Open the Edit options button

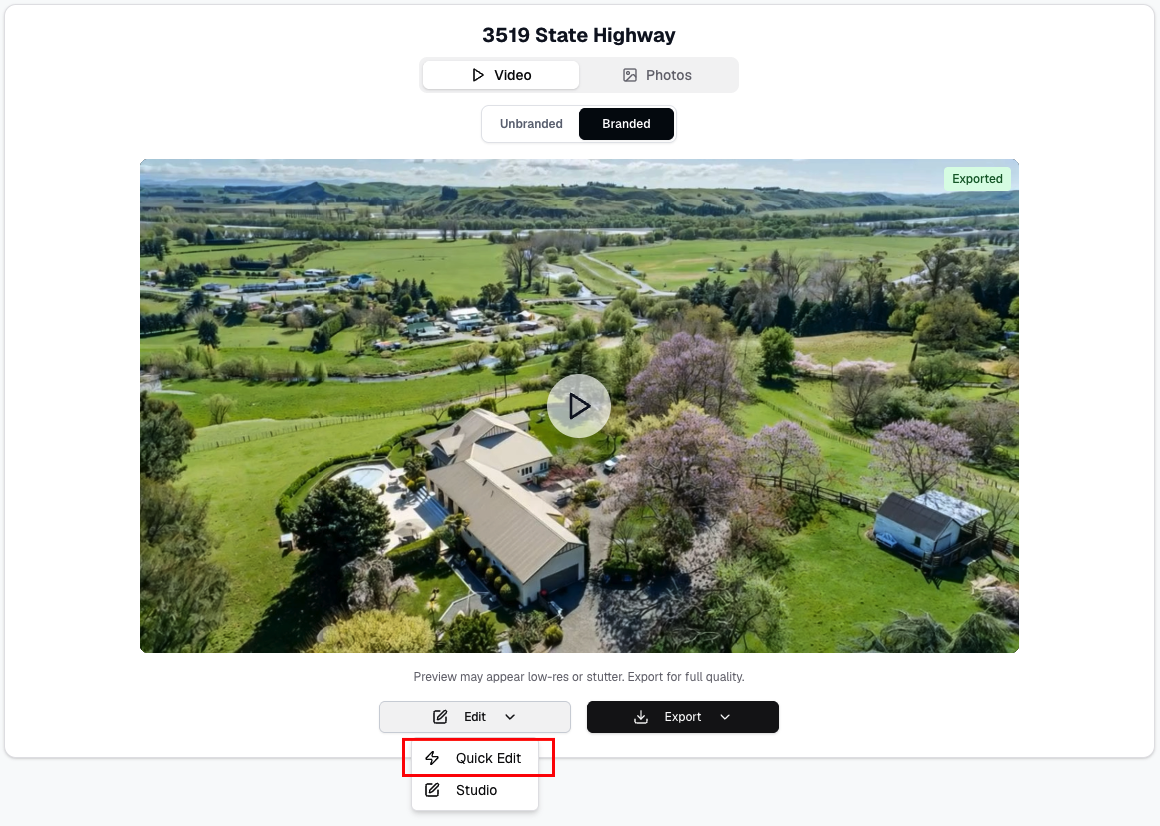tap(475, 717)
